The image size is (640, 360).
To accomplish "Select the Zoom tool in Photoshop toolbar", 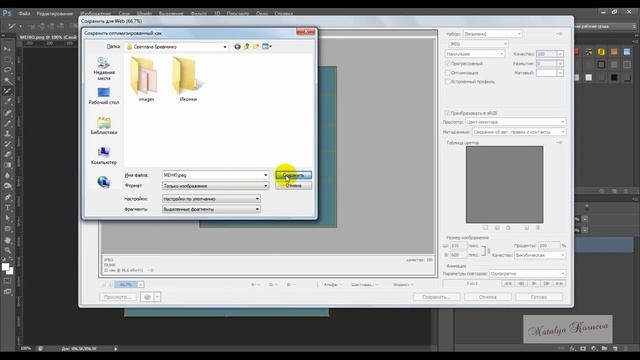I will (7, 250).
